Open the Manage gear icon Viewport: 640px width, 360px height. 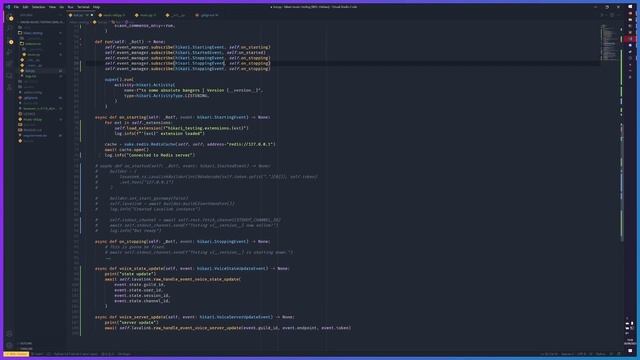(9, 345)
